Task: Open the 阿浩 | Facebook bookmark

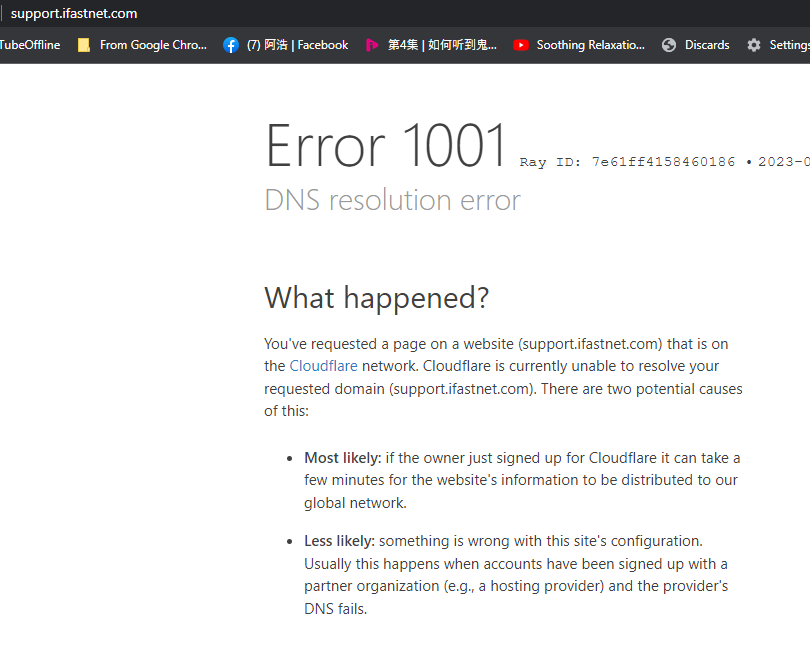Action: (x=298, y=45)
